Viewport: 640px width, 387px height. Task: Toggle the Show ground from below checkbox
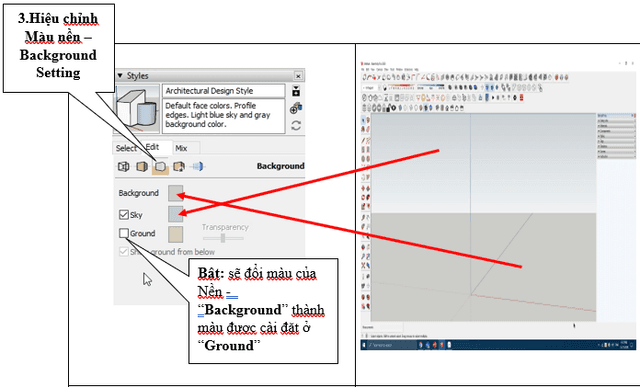[124, 251]
